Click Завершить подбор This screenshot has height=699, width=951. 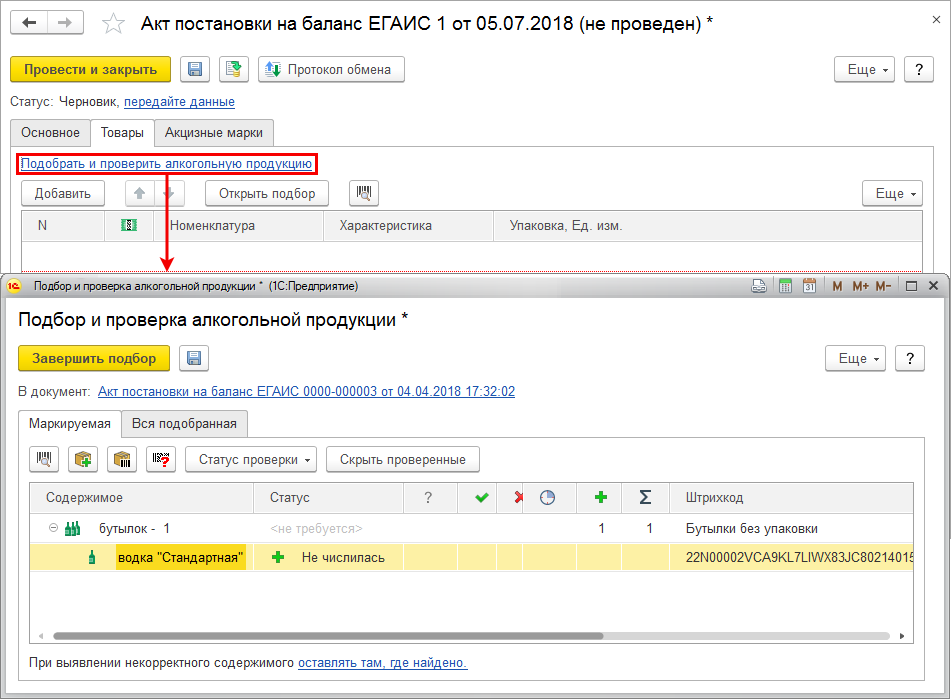[94, 358]
